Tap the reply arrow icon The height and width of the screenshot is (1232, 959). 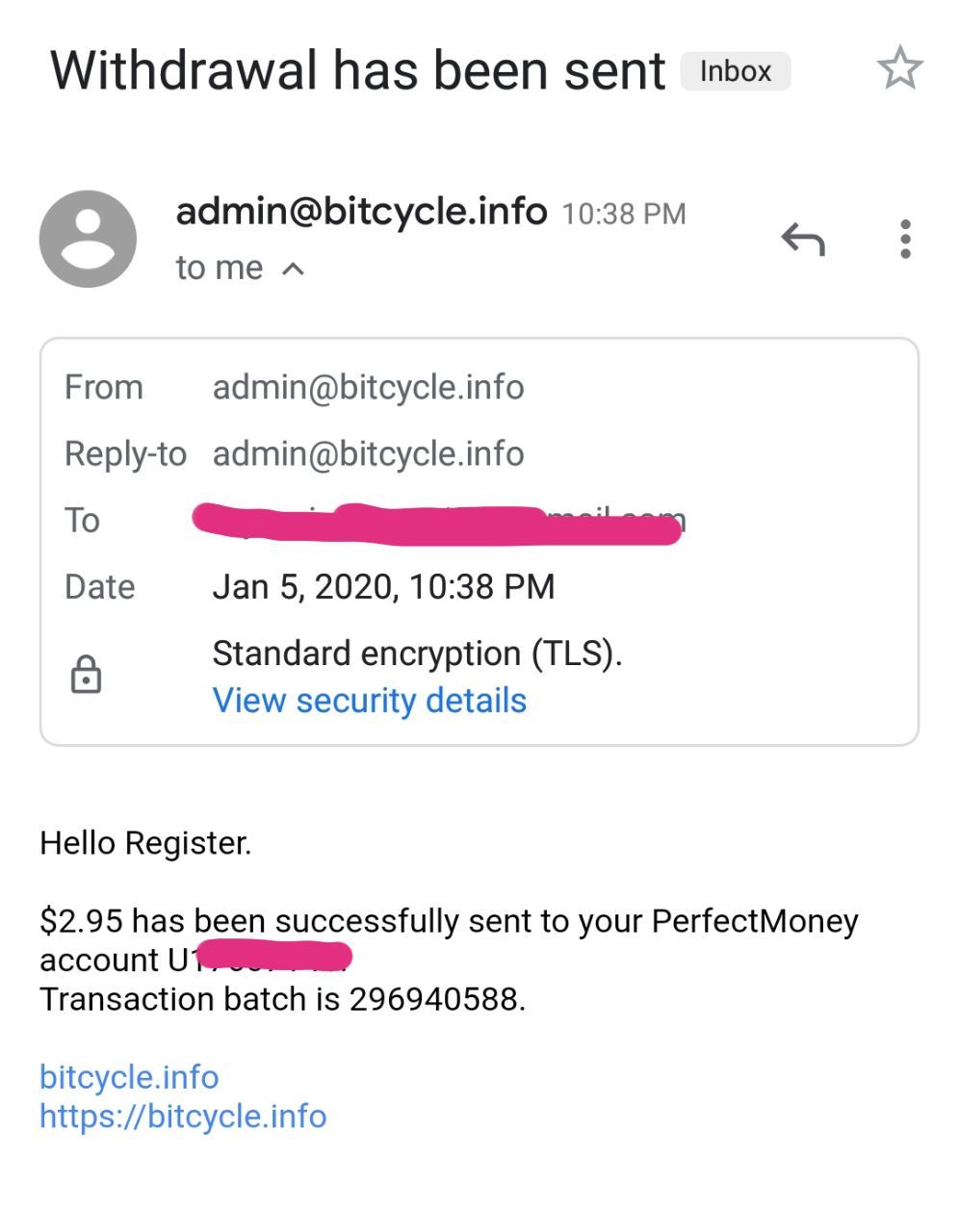point(803,239)
